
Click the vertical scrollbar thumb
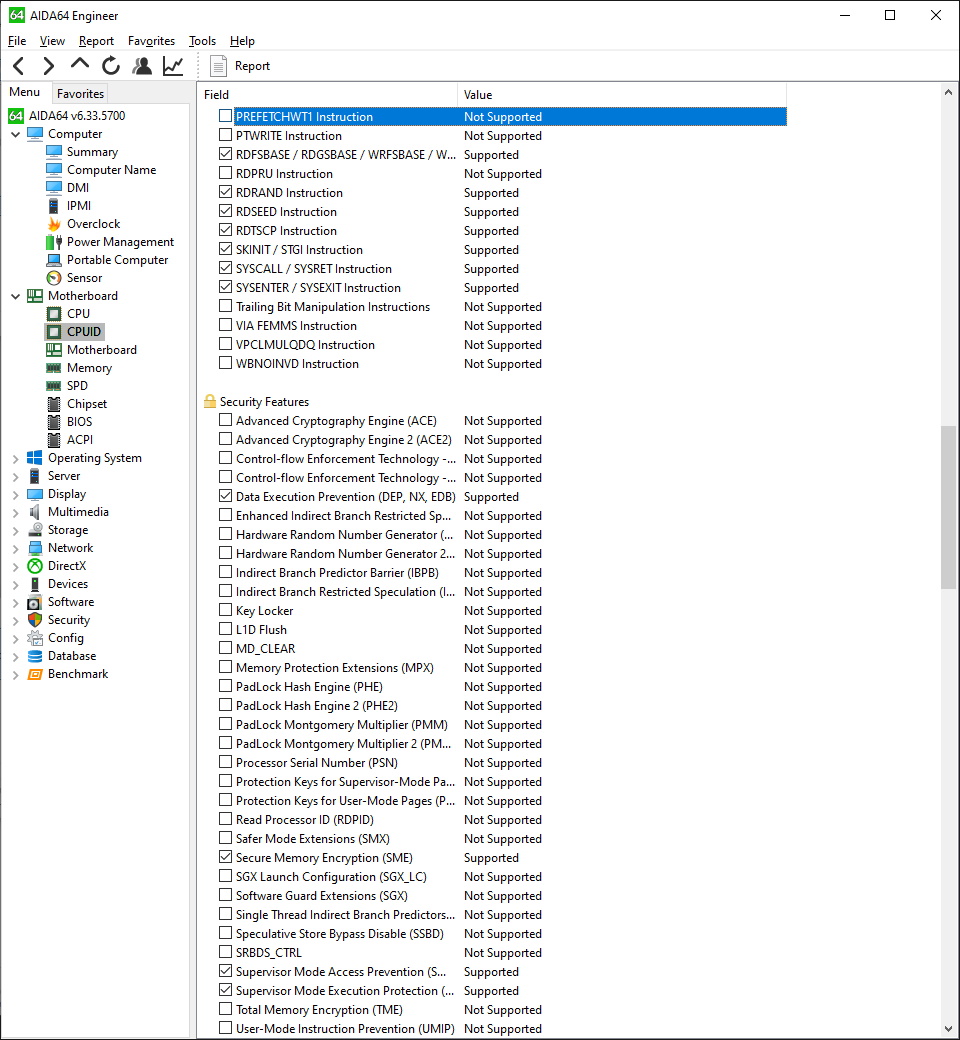[949, 507]
